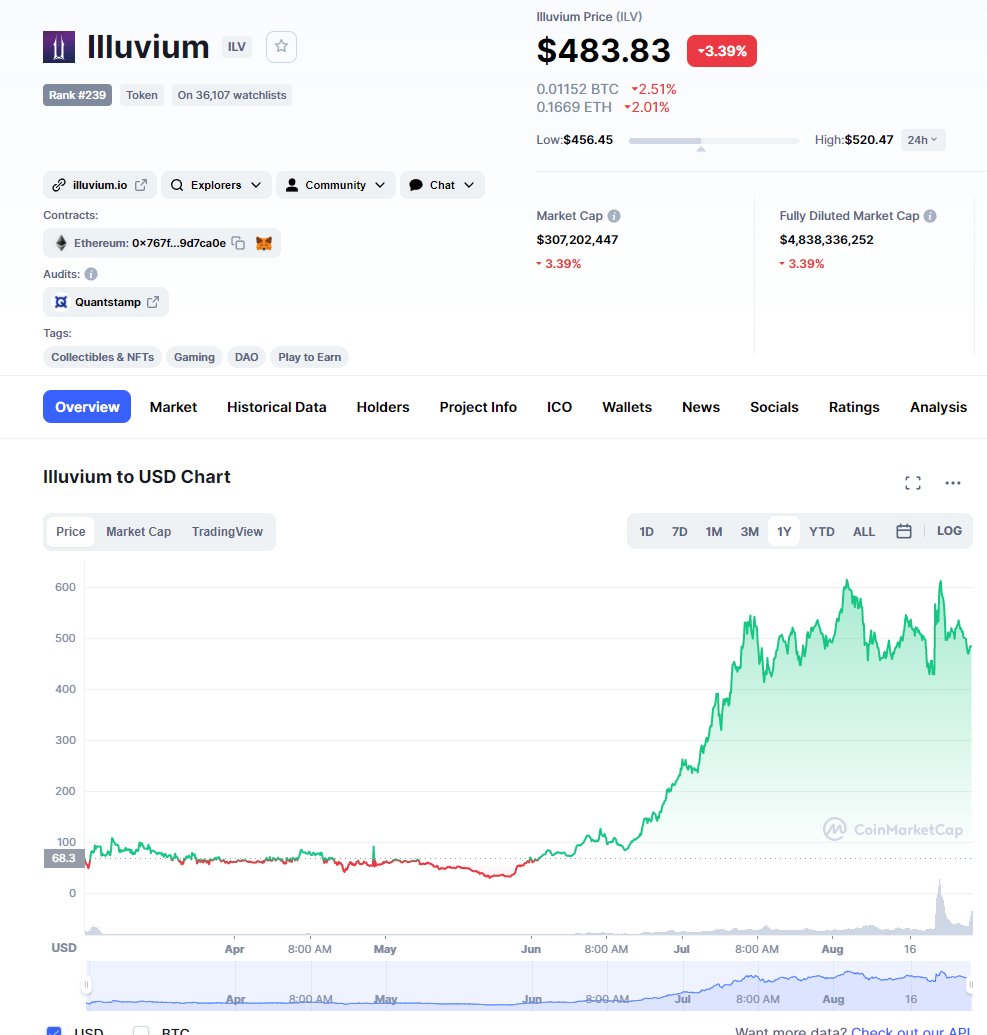Viewport: 987px width, 1035px height.
Task: Click the Token badge
Action: tap(142, 95)
